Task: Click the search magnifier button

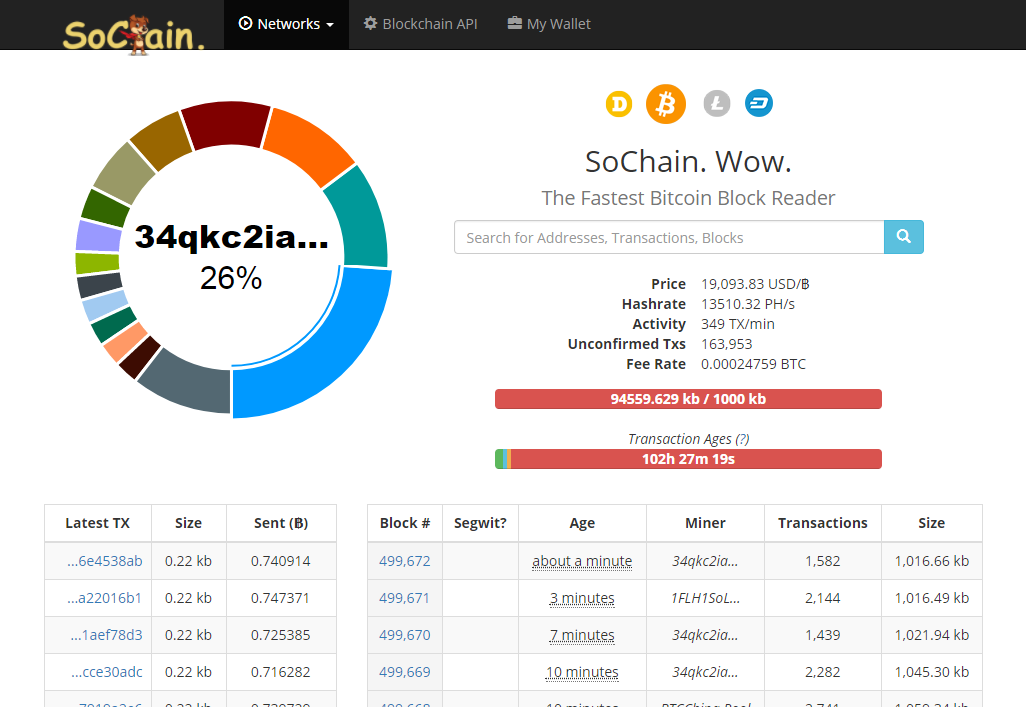Action: click(904, 237)
